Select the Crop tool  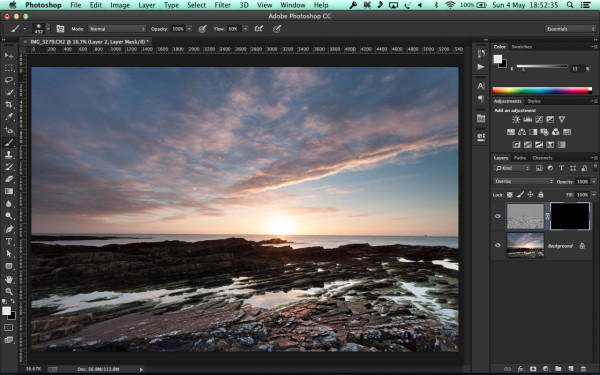9,104
